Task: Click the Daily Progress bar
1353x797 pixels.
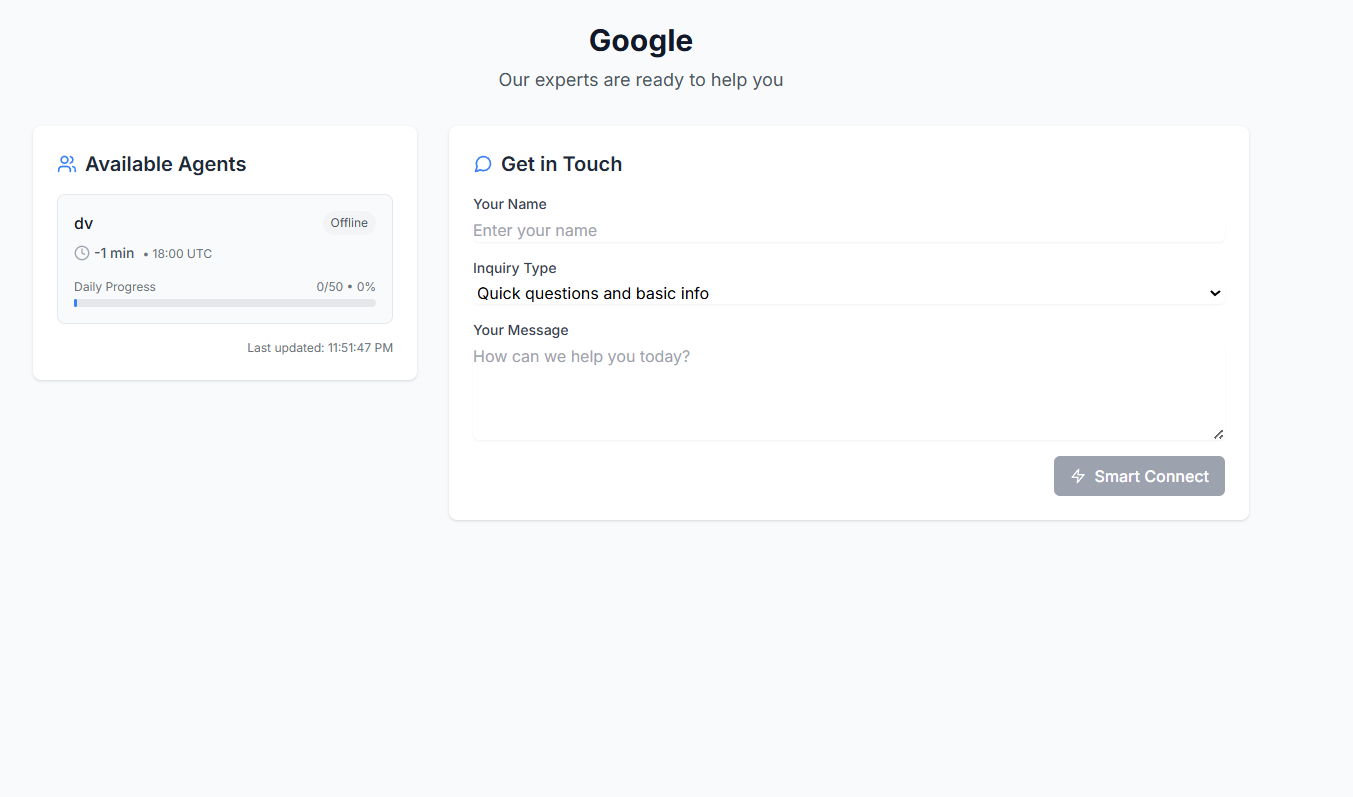Action: tap(224, 303)
